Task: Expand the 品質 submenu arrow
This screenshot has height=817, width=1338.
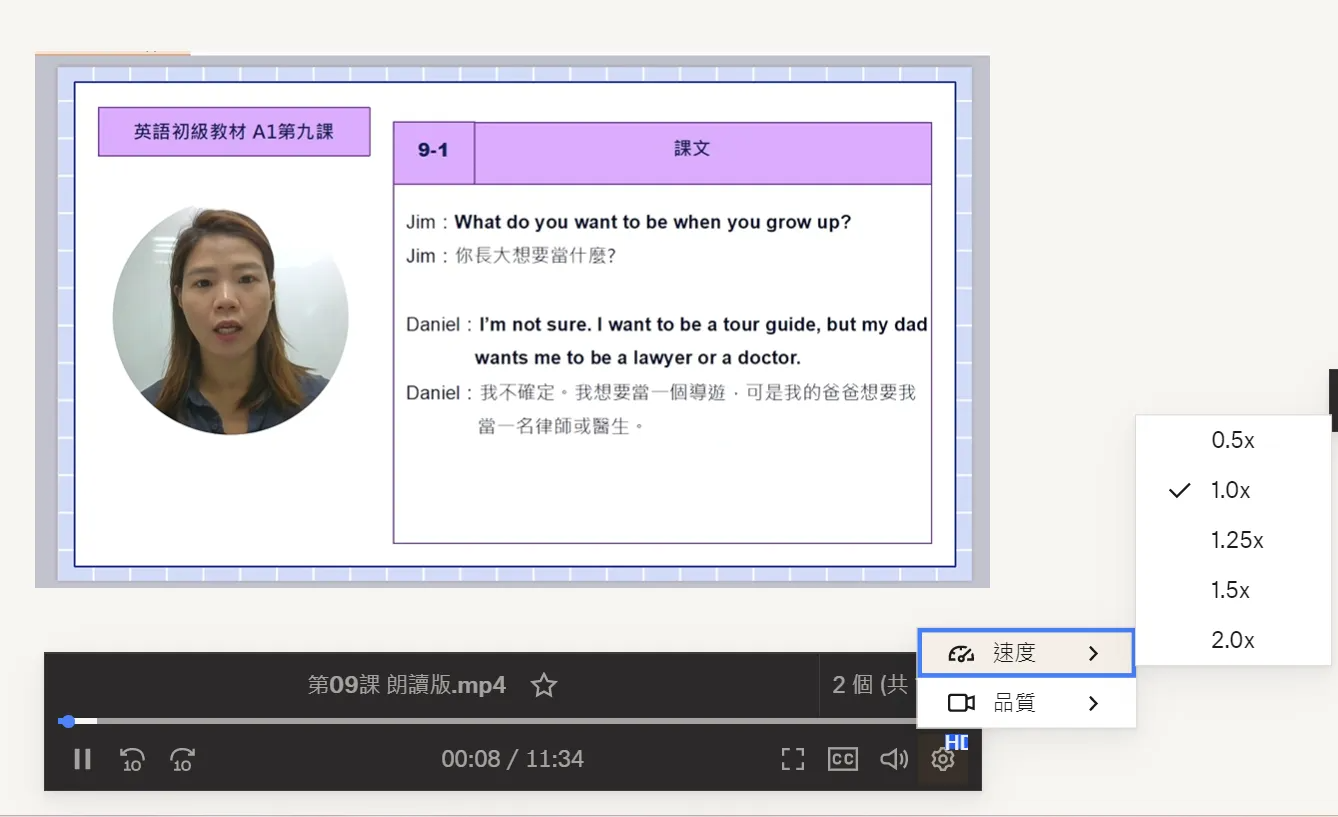Action: tap(1093, 704)
